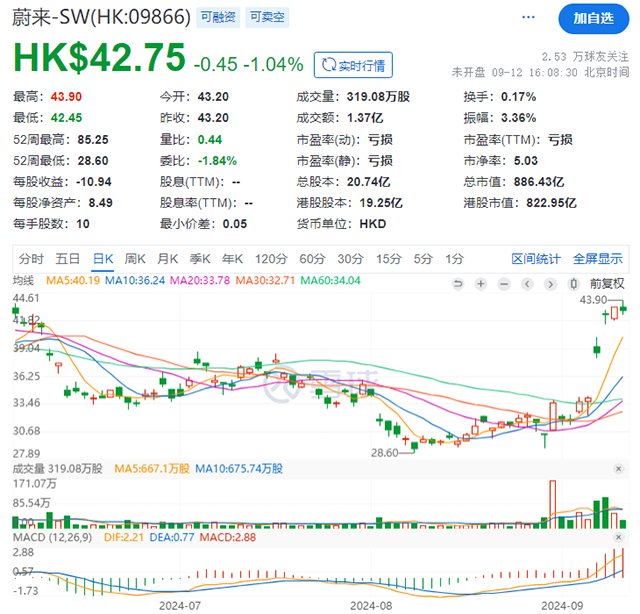
Task: Click the MA30:32.71 legend label
Action: 265,280
